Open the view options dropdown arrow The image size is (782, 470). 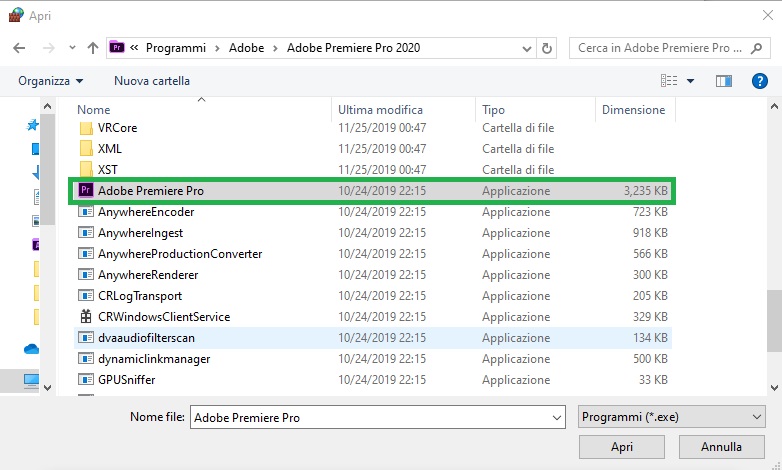[690, 81]
